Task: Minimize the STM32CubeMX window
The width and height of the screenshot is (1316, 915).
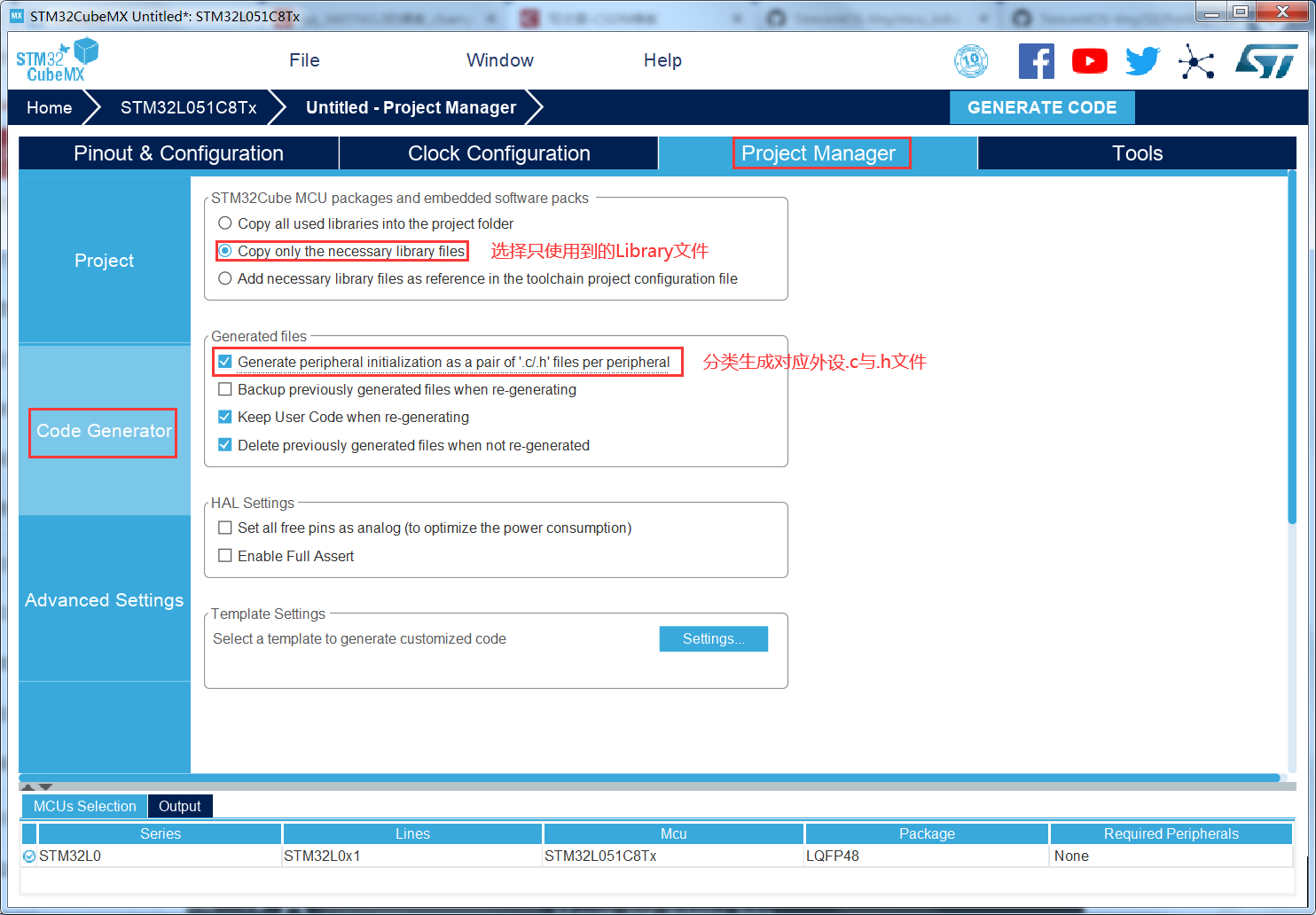Action: click(1212, 12)
